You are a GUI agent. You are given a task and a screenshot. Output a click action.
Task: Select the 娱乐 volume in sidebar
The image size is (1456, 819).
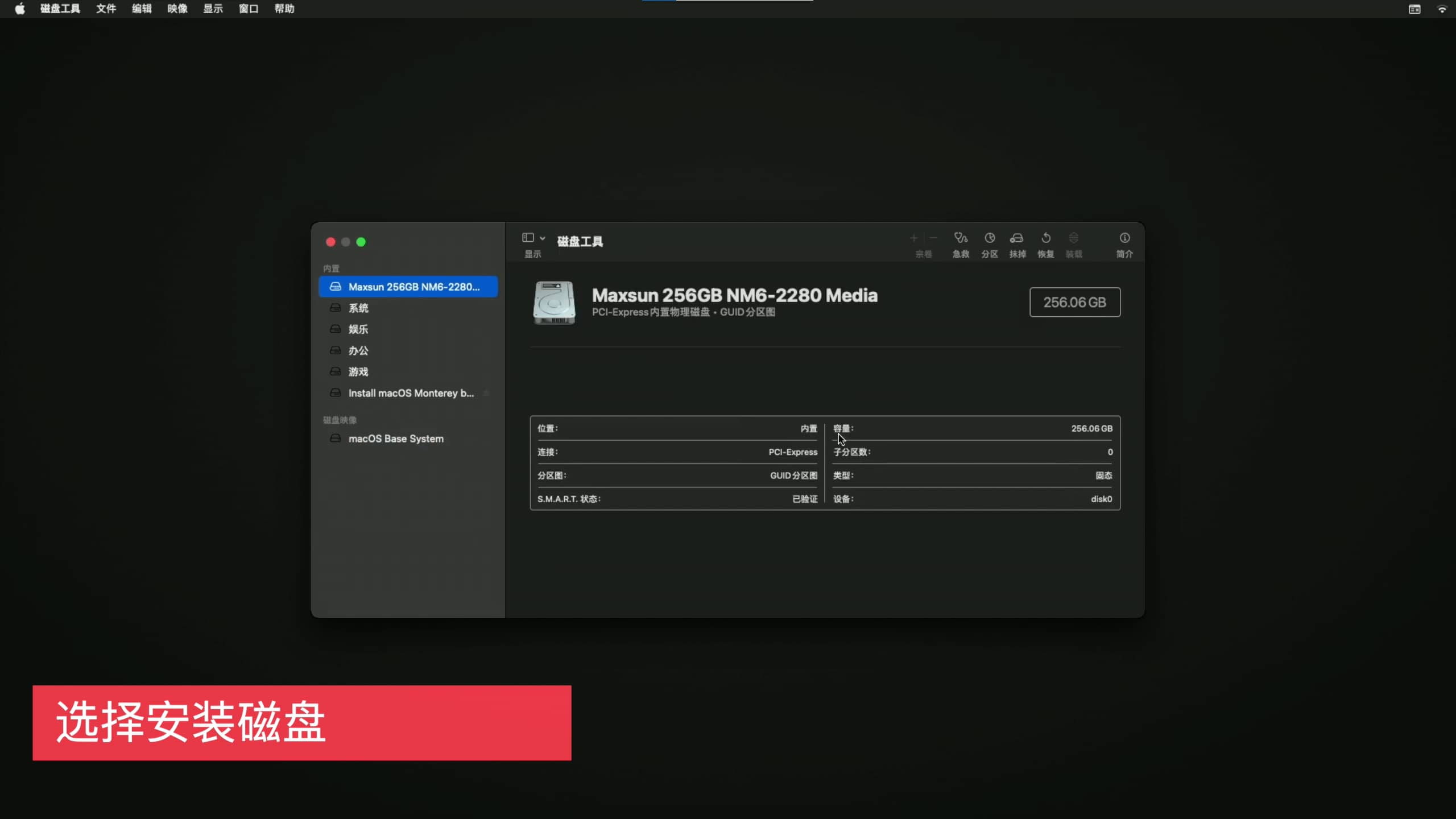coord(358,329)
